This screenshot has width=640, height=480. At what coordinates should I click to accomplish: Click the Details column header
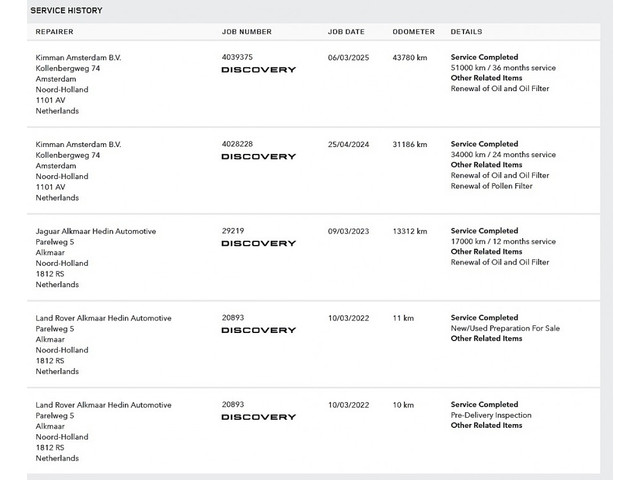point(466,32)
